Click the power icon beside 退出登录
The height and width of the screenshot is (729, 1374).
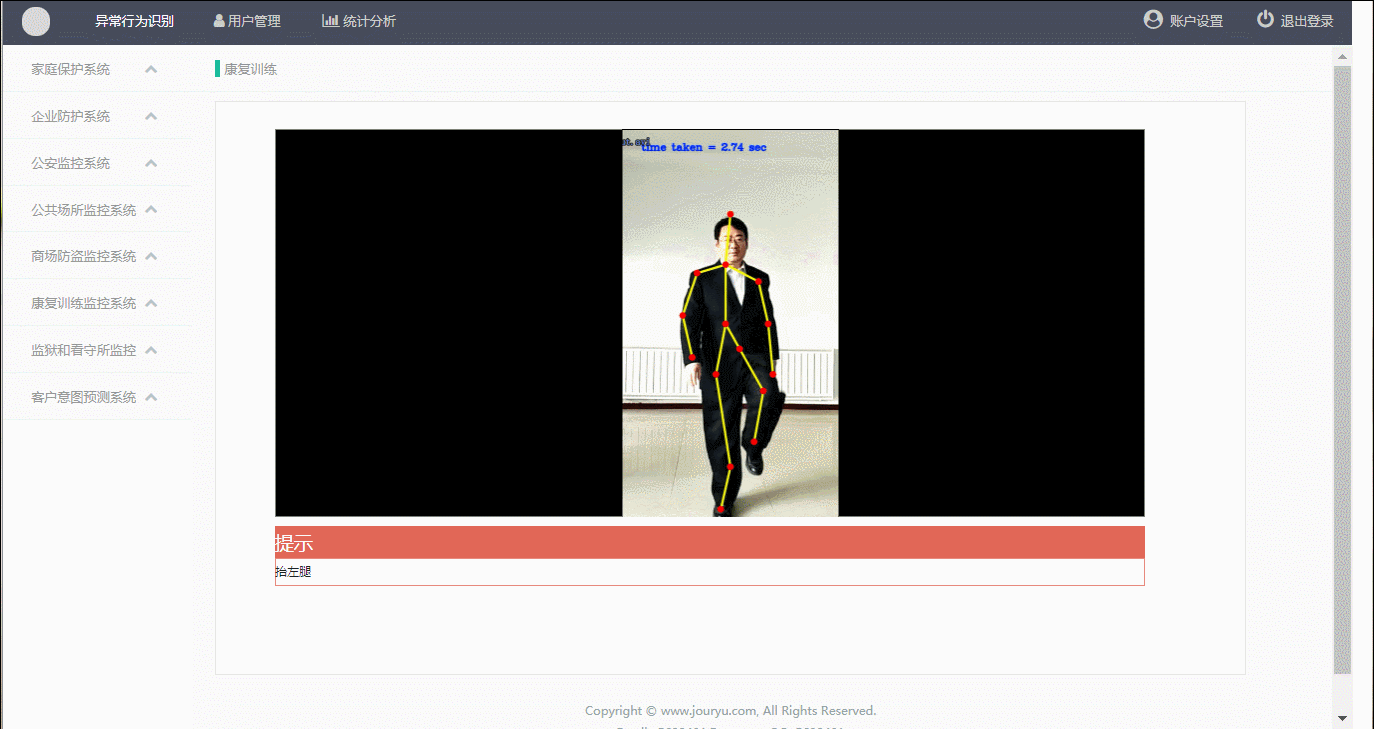(x=1265, y=20)
